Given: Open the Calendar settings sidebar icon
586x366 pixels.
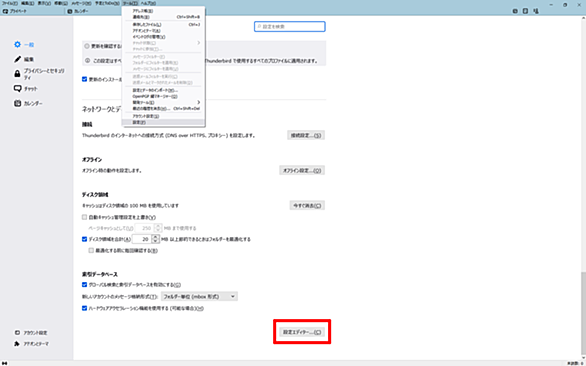Looking at the screenshot, I should [17, 103].
